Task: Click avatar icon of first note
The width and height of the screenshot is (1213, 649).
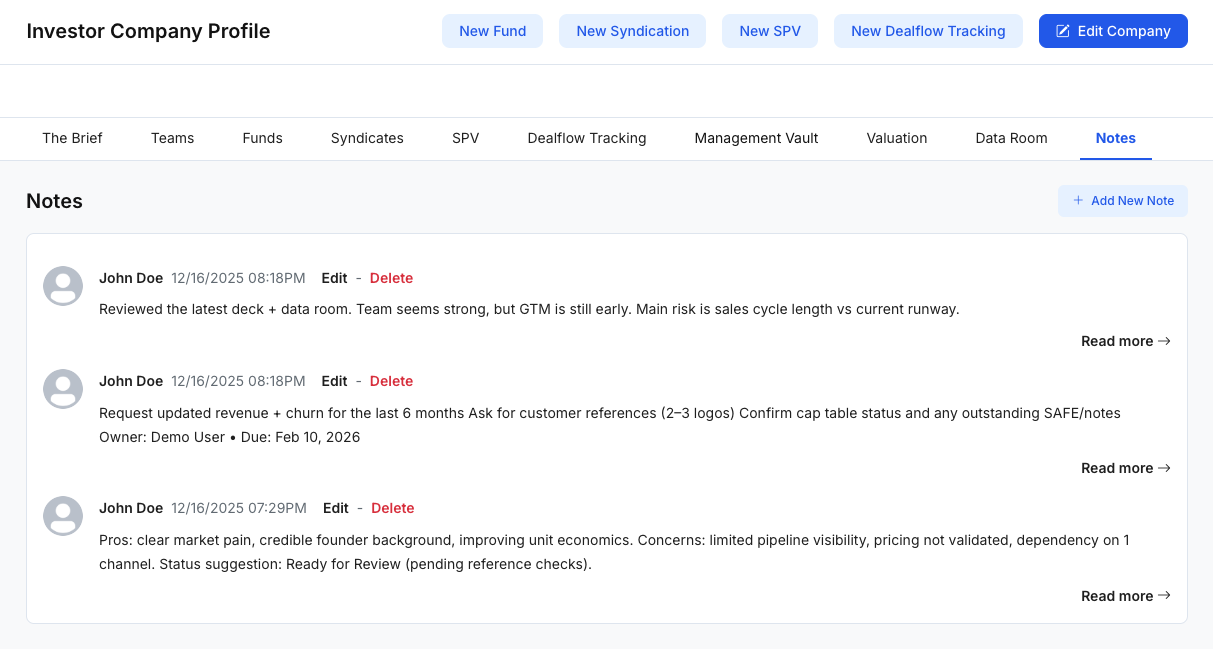Action: point(63,286)
